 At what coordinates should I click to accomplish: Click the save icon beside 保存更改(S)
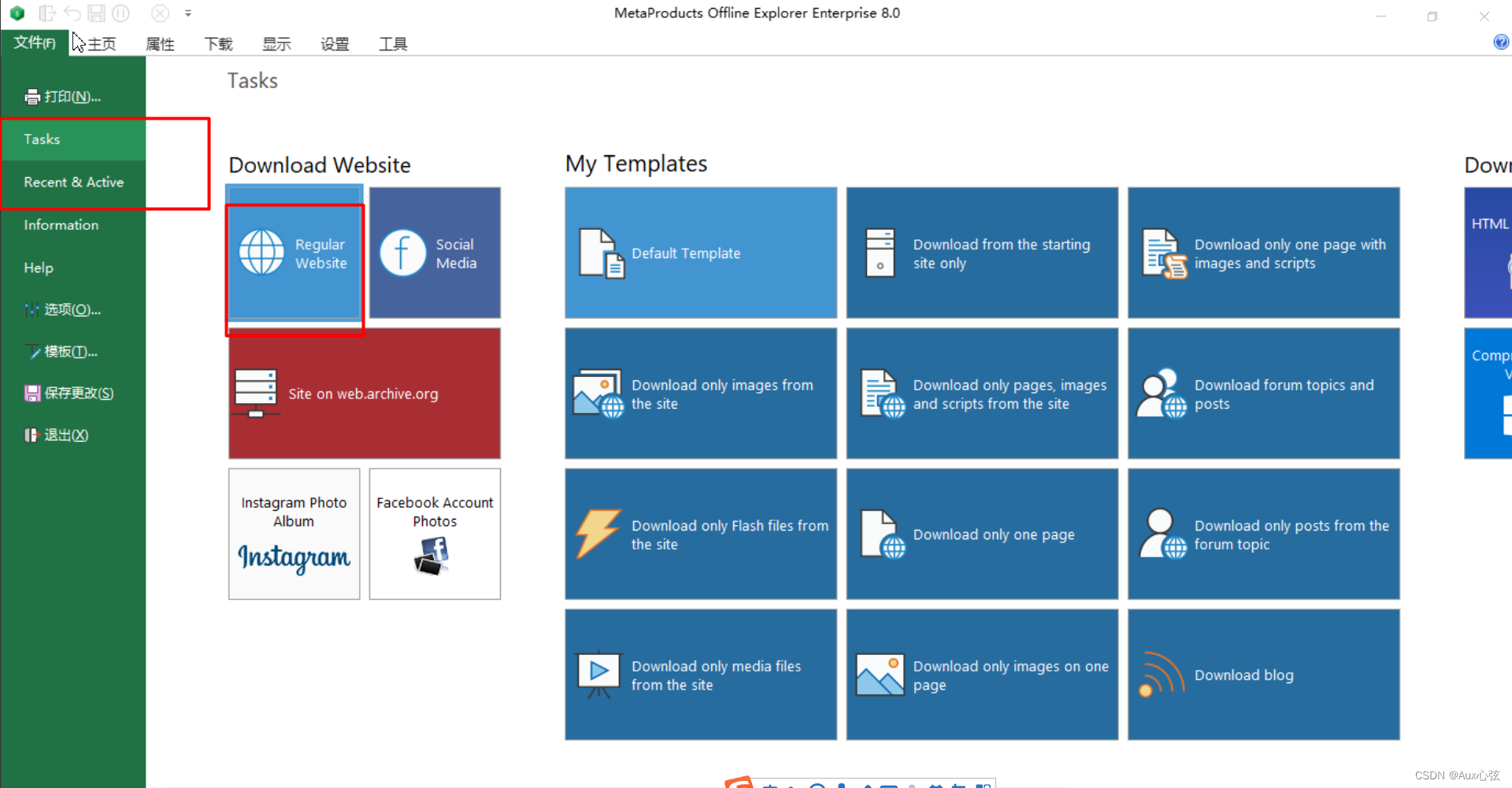pyautogui.click(x=32, y=393)
